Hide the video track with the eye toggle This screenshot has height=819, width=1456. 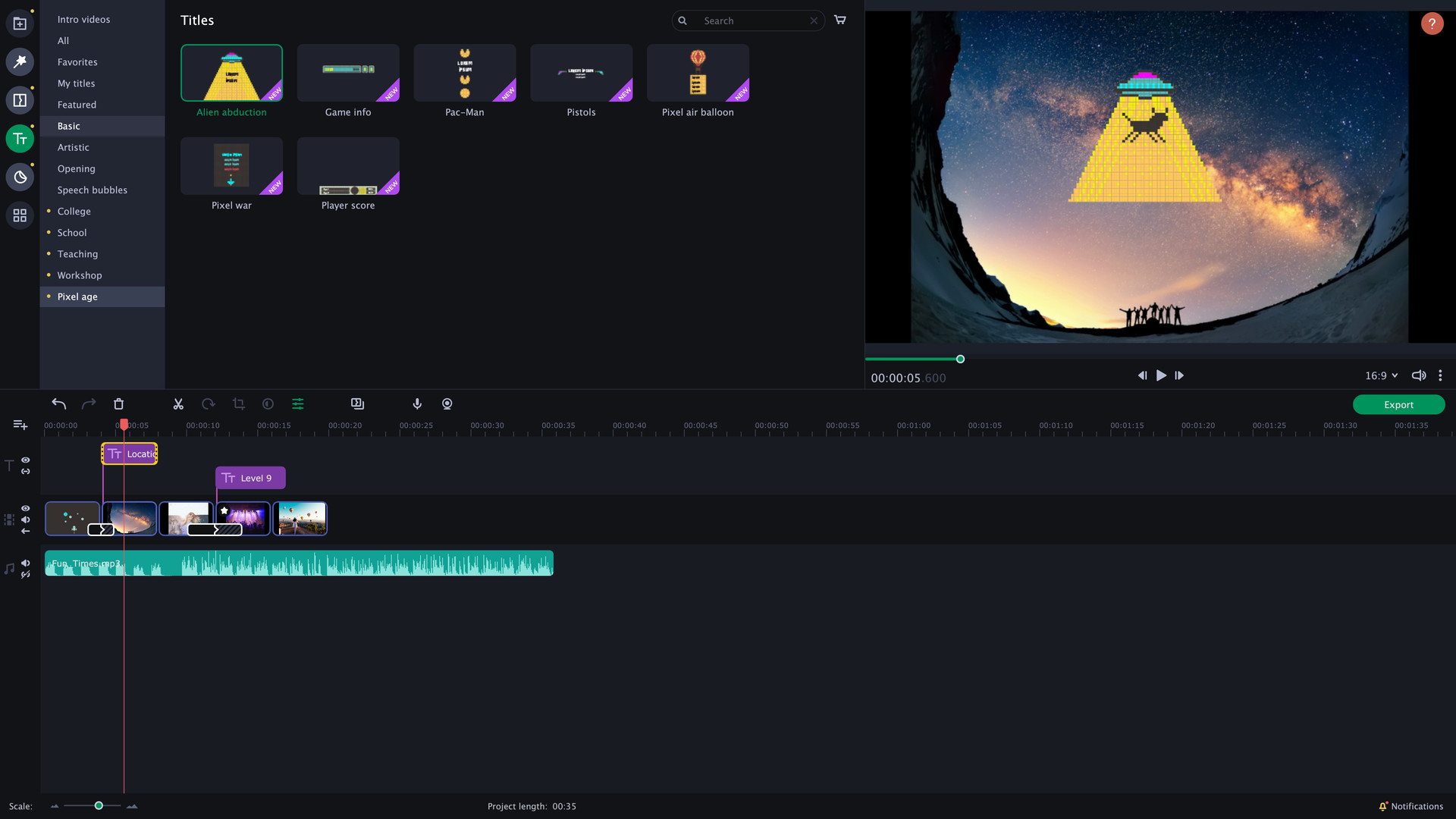25,509
